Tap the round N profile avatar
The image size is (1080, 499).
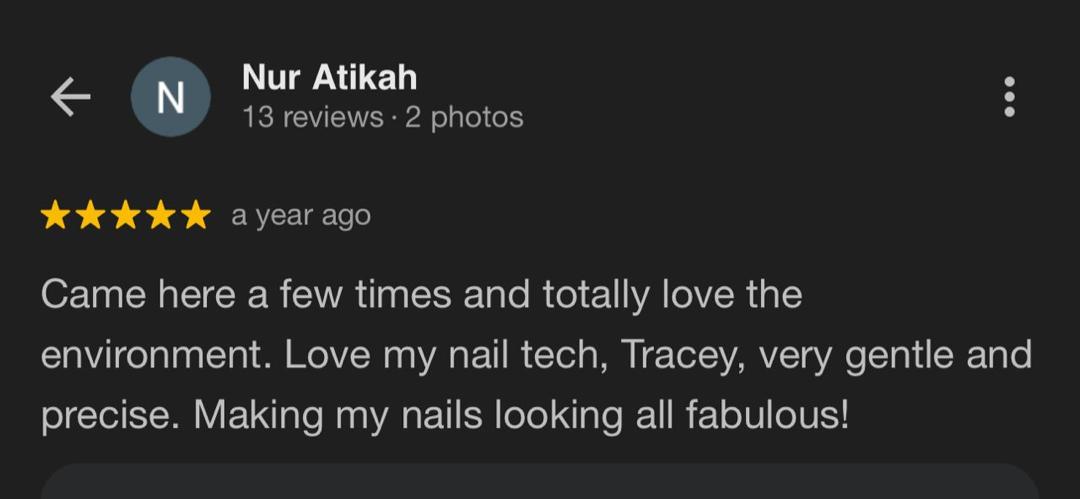pos(171,97)
